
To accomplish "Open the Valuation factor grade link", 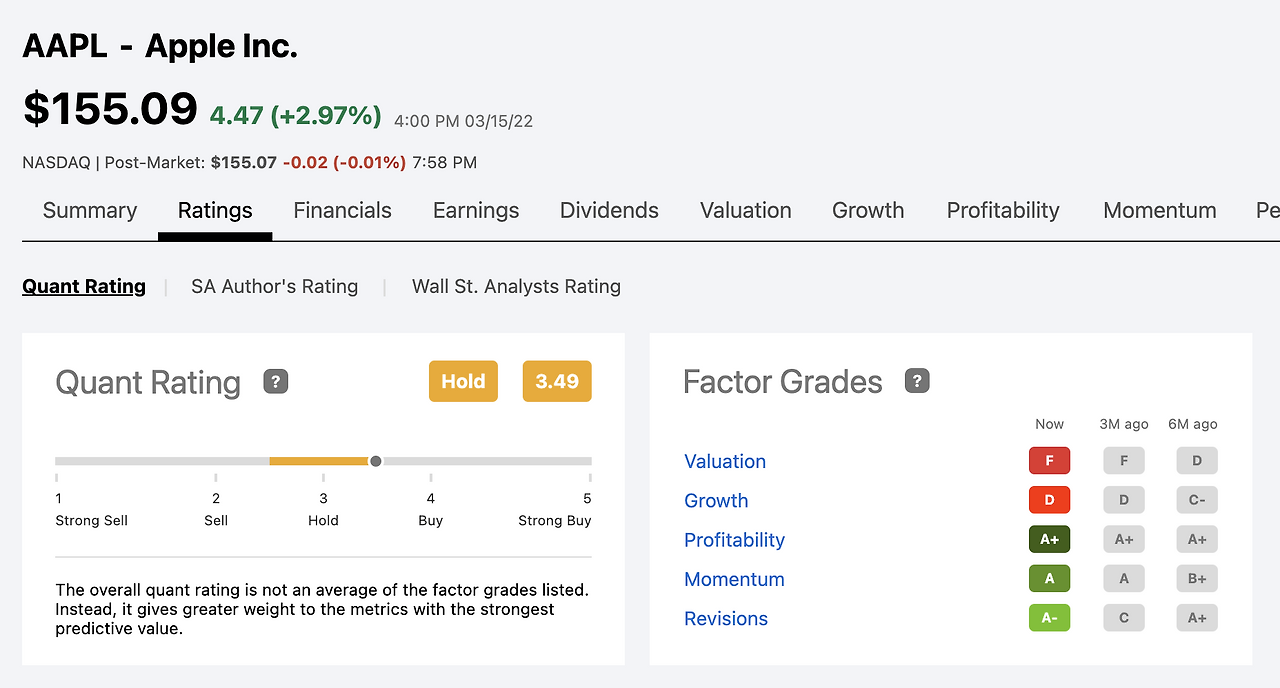I will coord(725,461).
